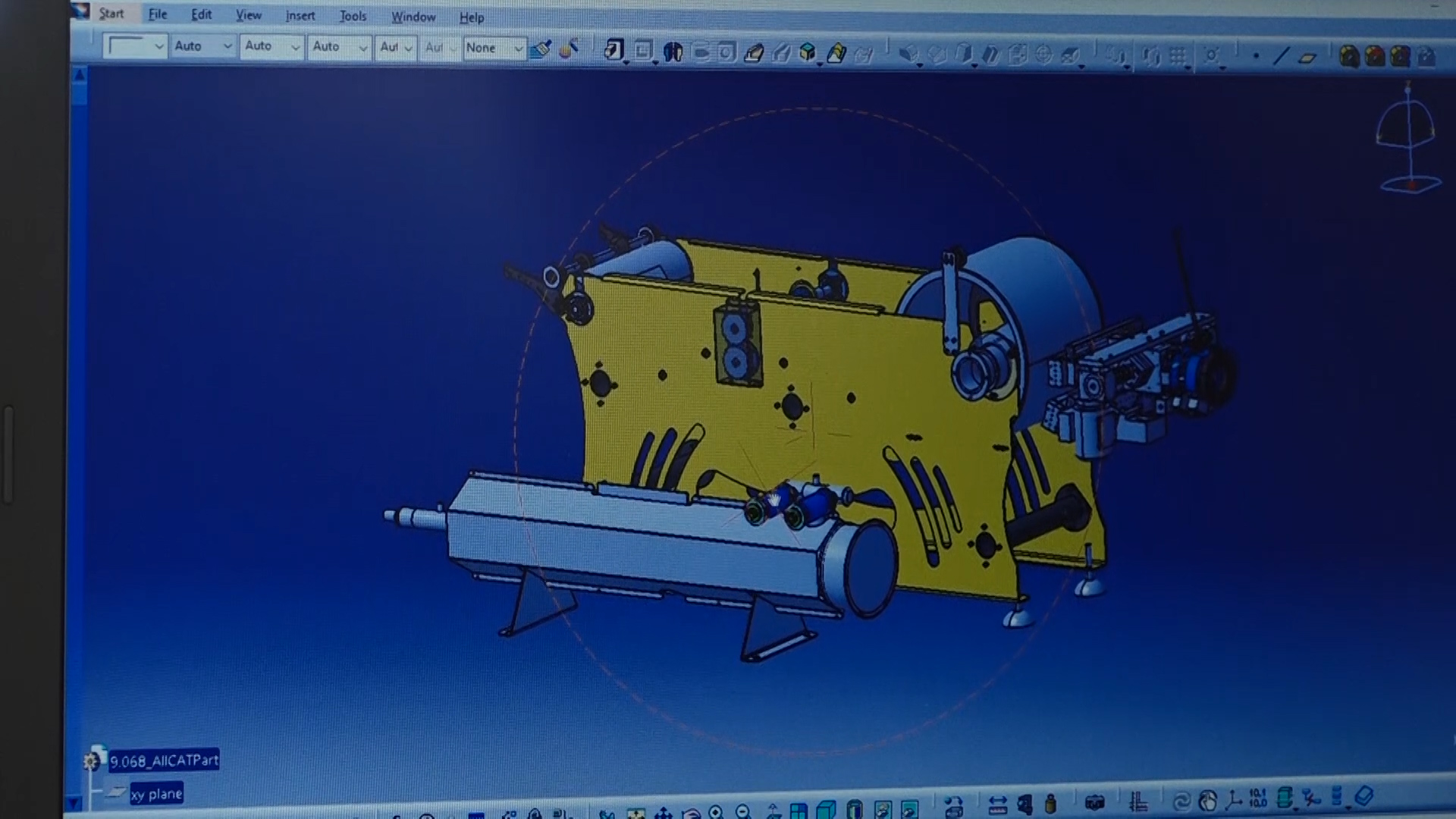Select the Plane creation tool

pyautogui.click(x=1307, y=58)
